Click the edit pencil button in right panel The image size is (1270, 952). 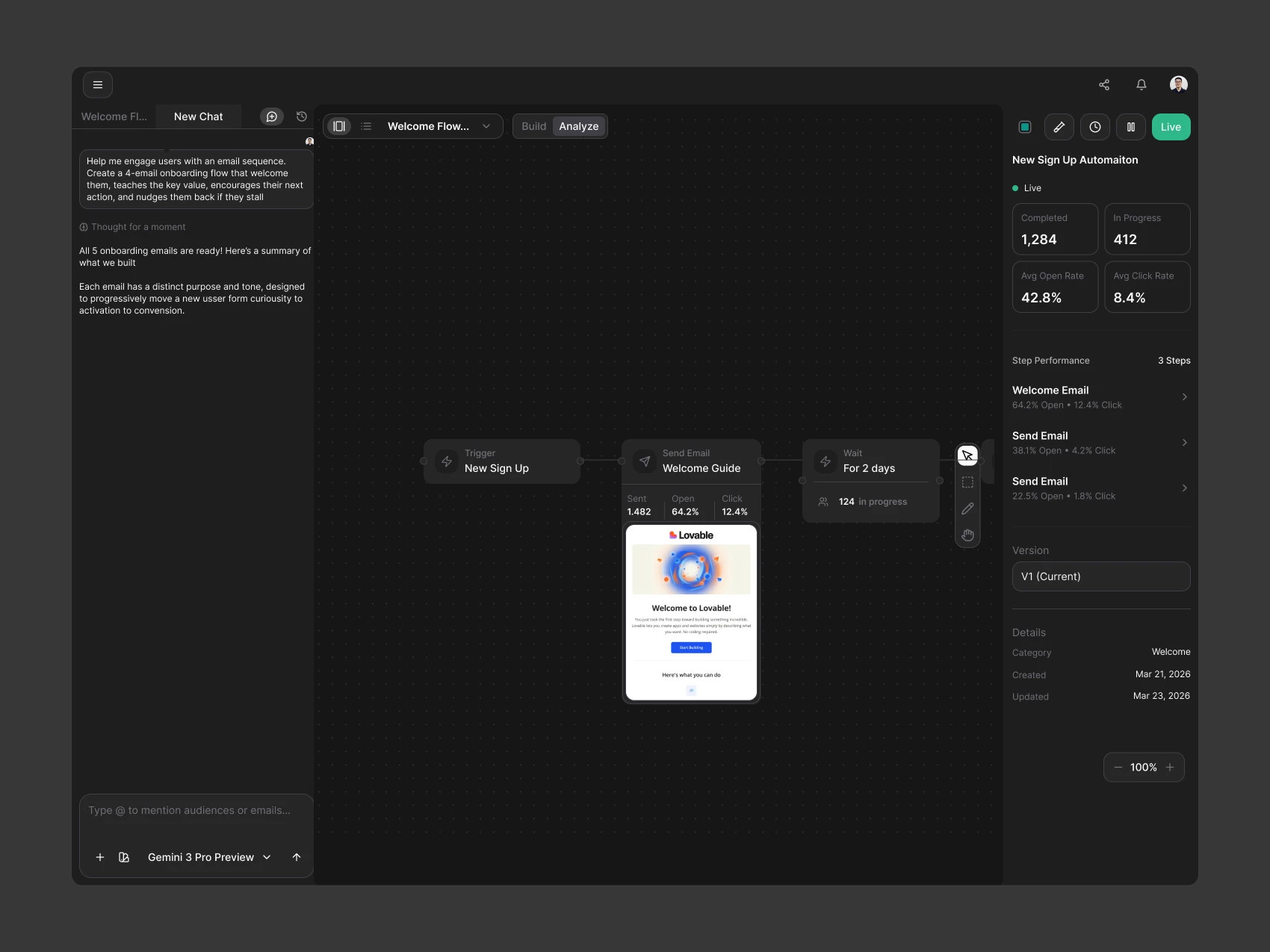click(x=1059, y=127)
